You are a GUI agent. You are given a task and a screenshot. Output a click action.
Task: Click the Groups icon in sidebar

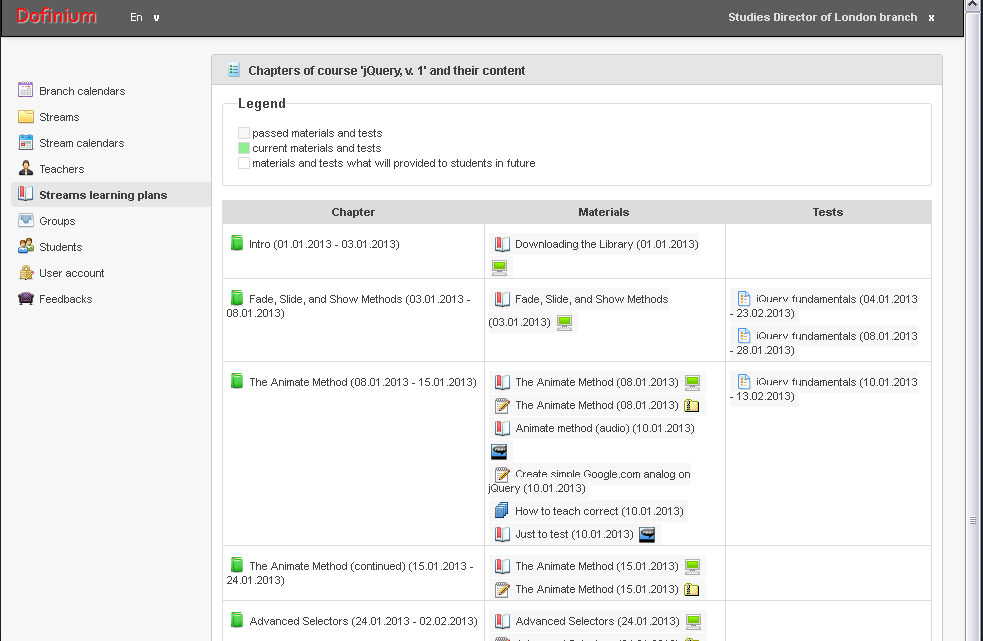click(26, 220)
